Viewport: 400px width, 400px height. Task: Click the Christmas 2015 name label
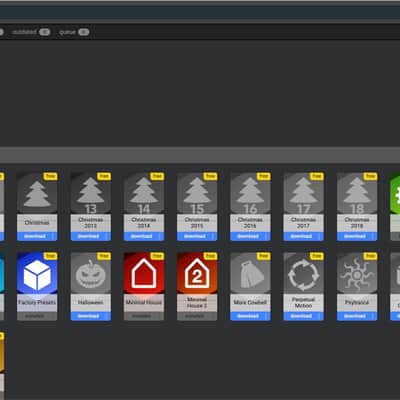[x=197, y=223]
